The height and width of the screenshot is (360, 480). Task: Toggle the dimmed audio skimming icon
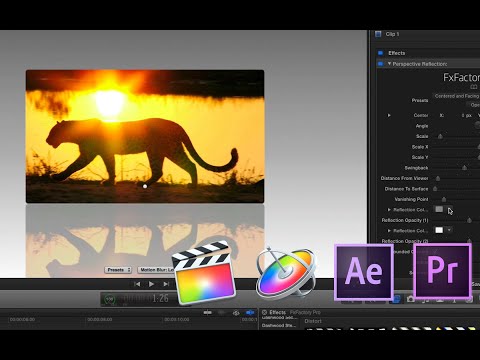coord(222,313)
